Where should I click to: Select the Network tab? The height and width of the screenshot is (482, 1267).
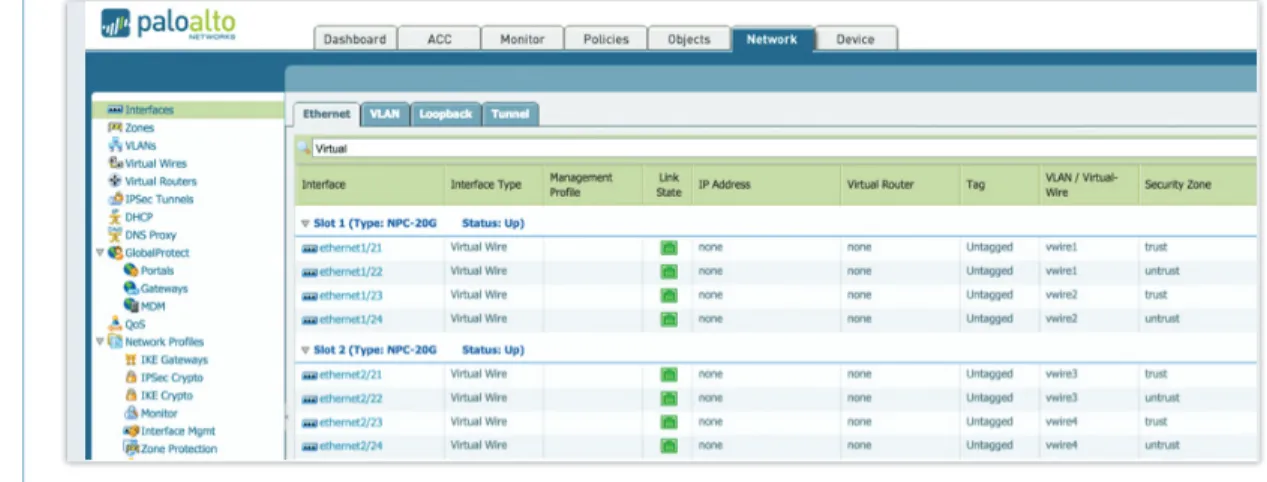pos(772,39)
